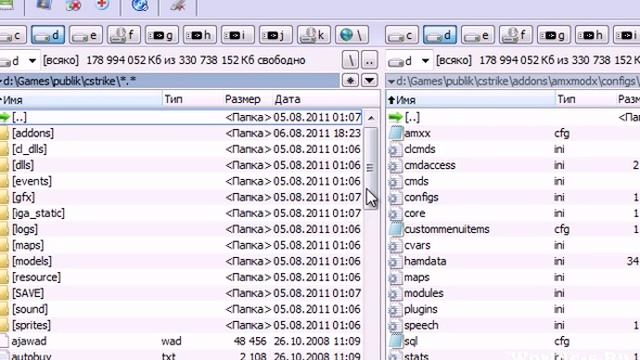
Task: Select clcmds ini file
Action: click(x=513, y=149)
